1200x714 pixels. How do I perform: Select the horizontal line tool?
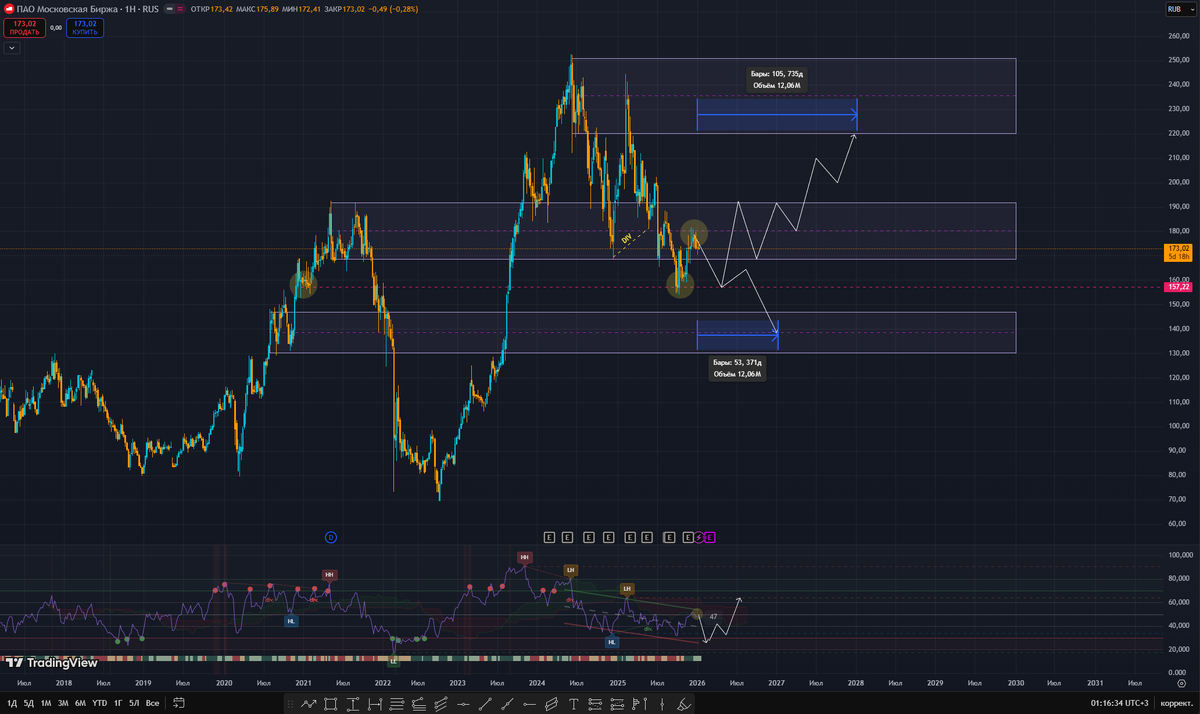pos(463,704)
